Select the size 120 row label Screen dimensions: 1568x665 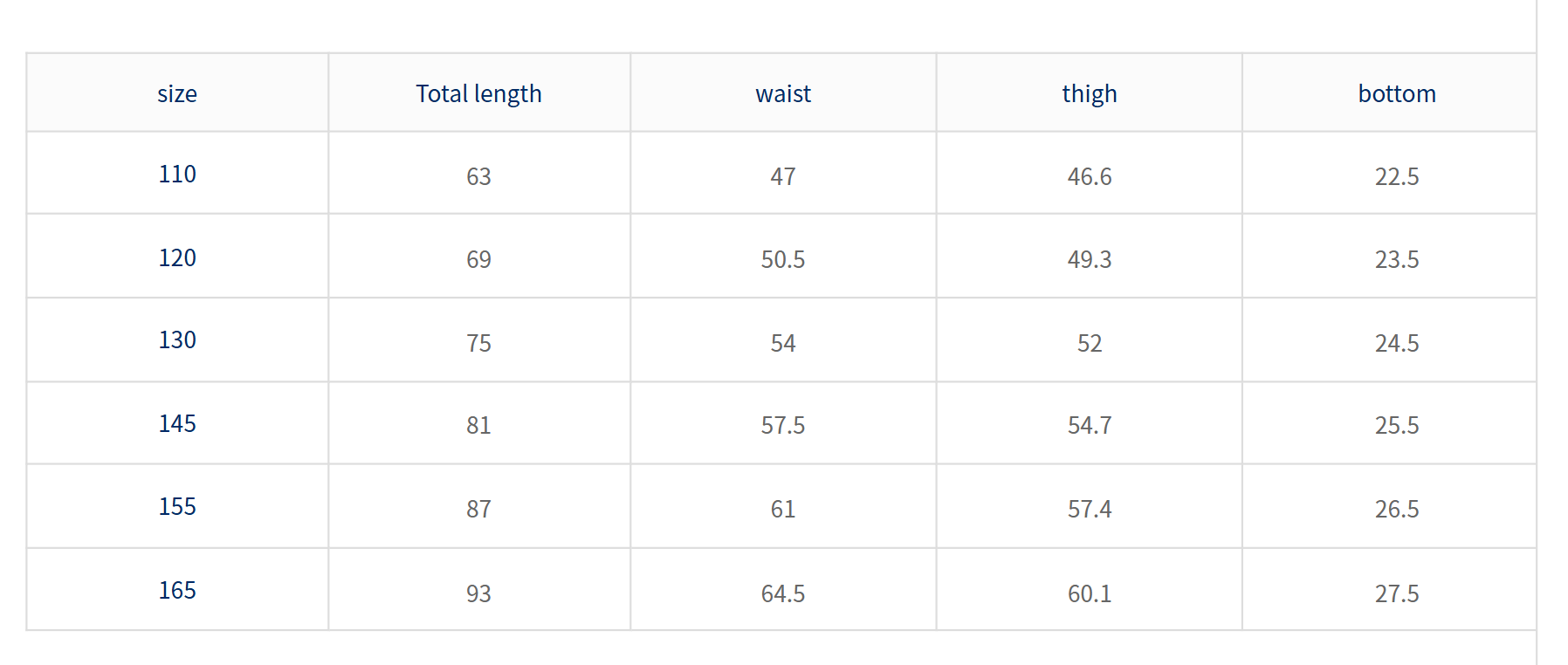[x=177, y=258]
